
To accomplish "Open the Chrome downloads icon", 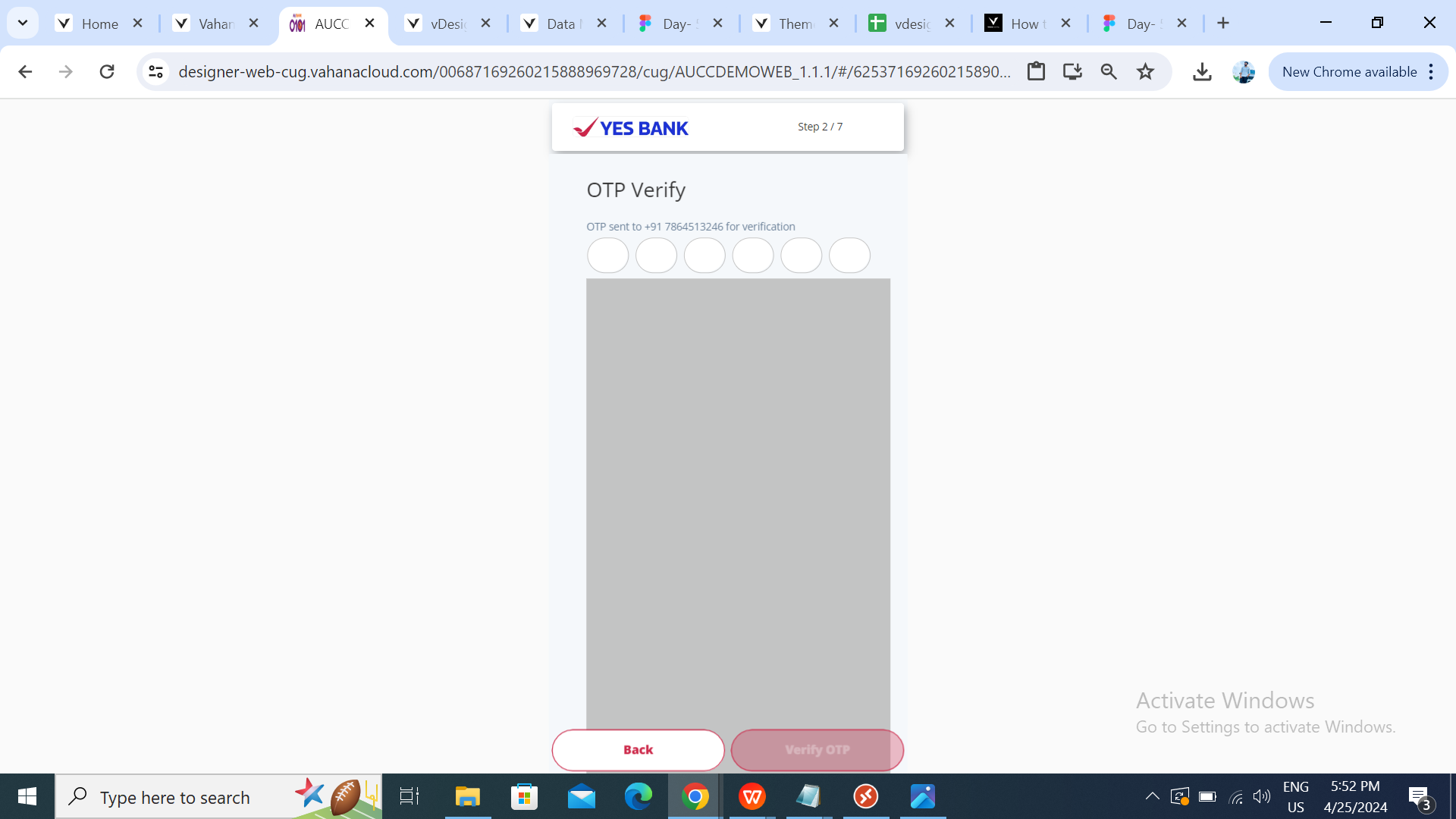I will pos(1202,72).
